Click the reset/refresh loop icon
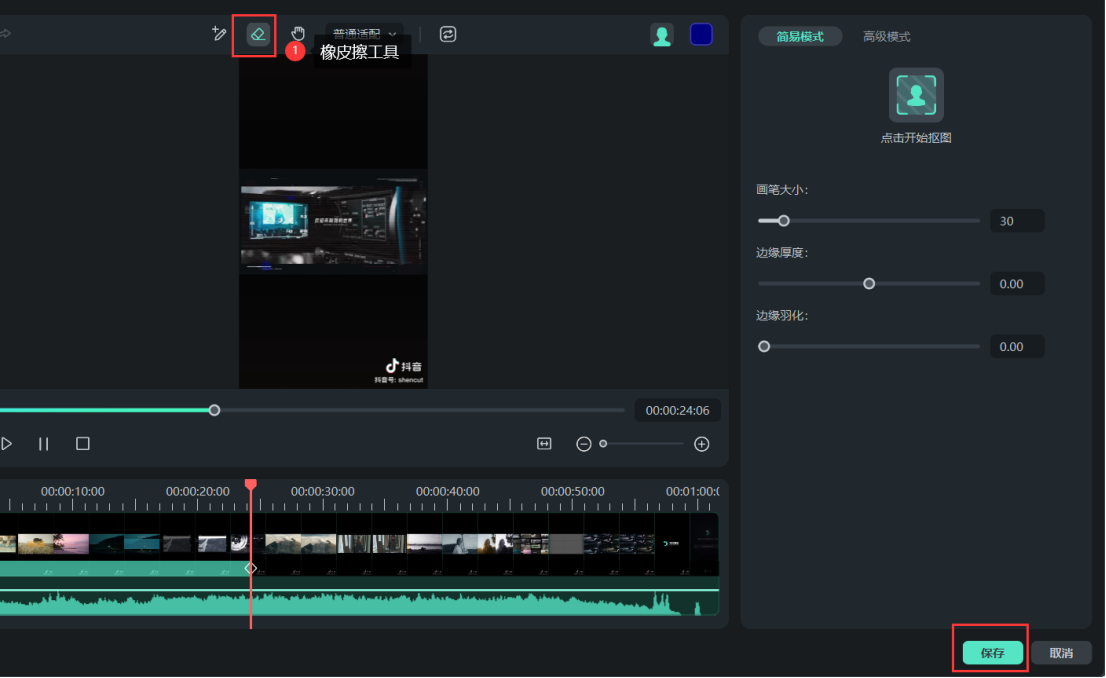This screenshot has height=678, width=1106. click(448, 34)
